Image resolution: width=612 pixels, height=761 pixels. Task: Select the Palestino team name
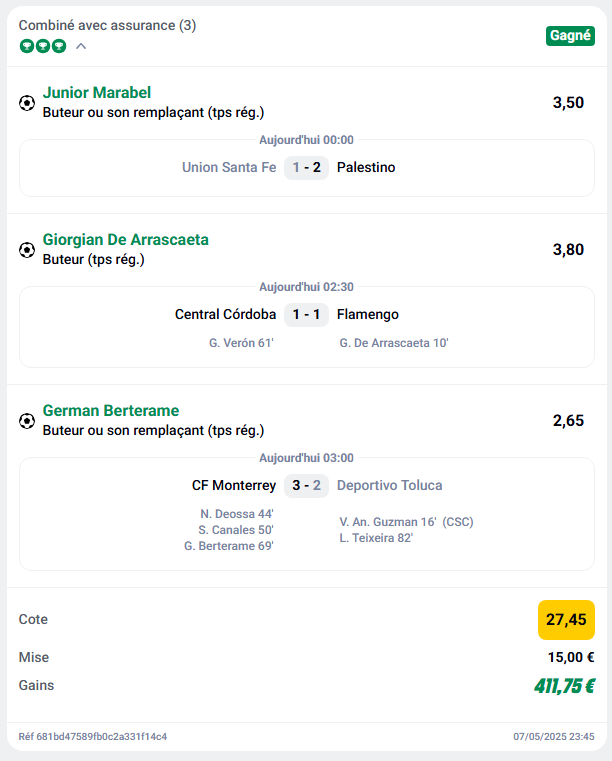(366, 167)
